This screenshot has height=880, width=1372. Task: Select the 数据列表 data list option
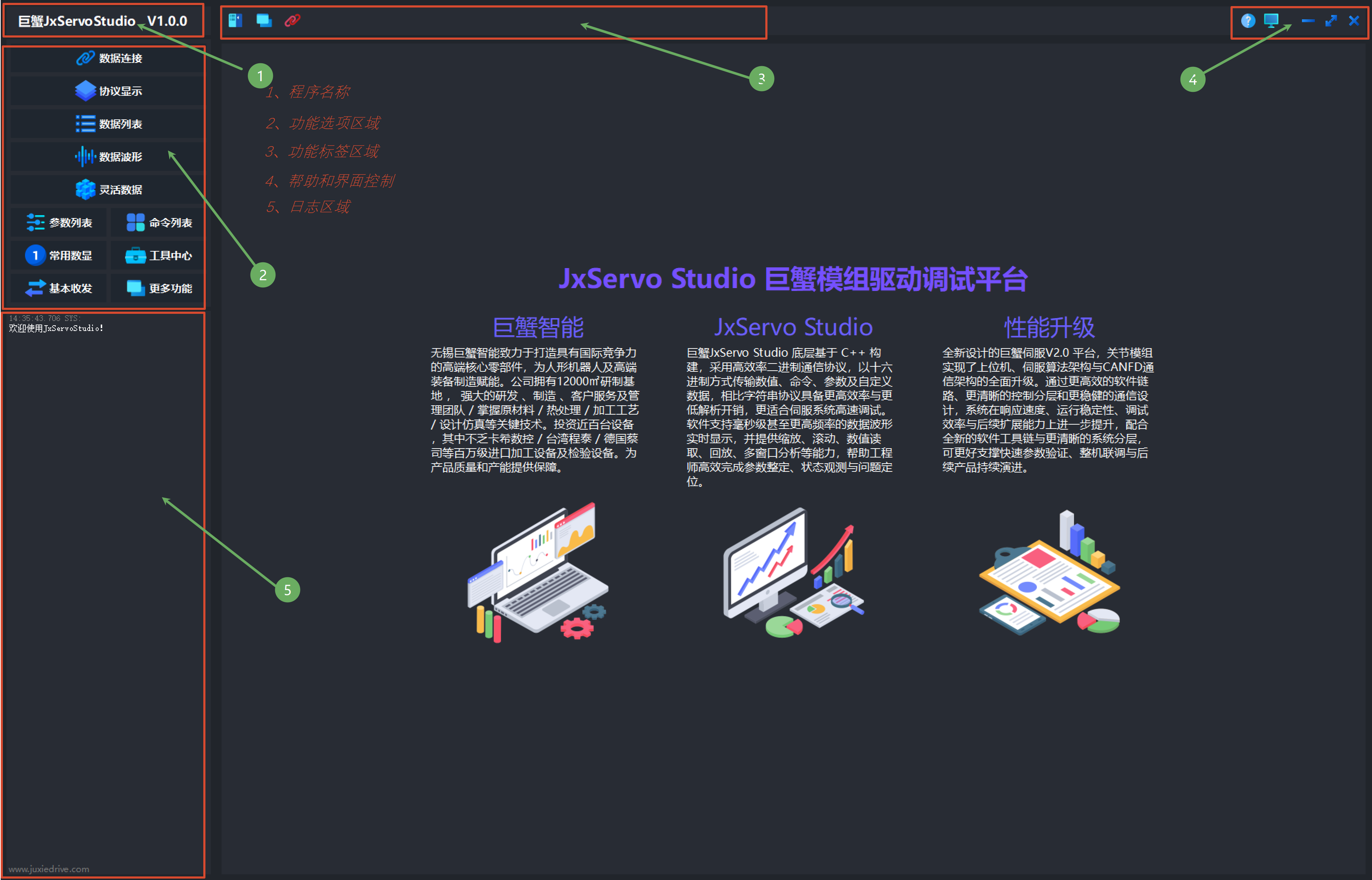[107, 124]
